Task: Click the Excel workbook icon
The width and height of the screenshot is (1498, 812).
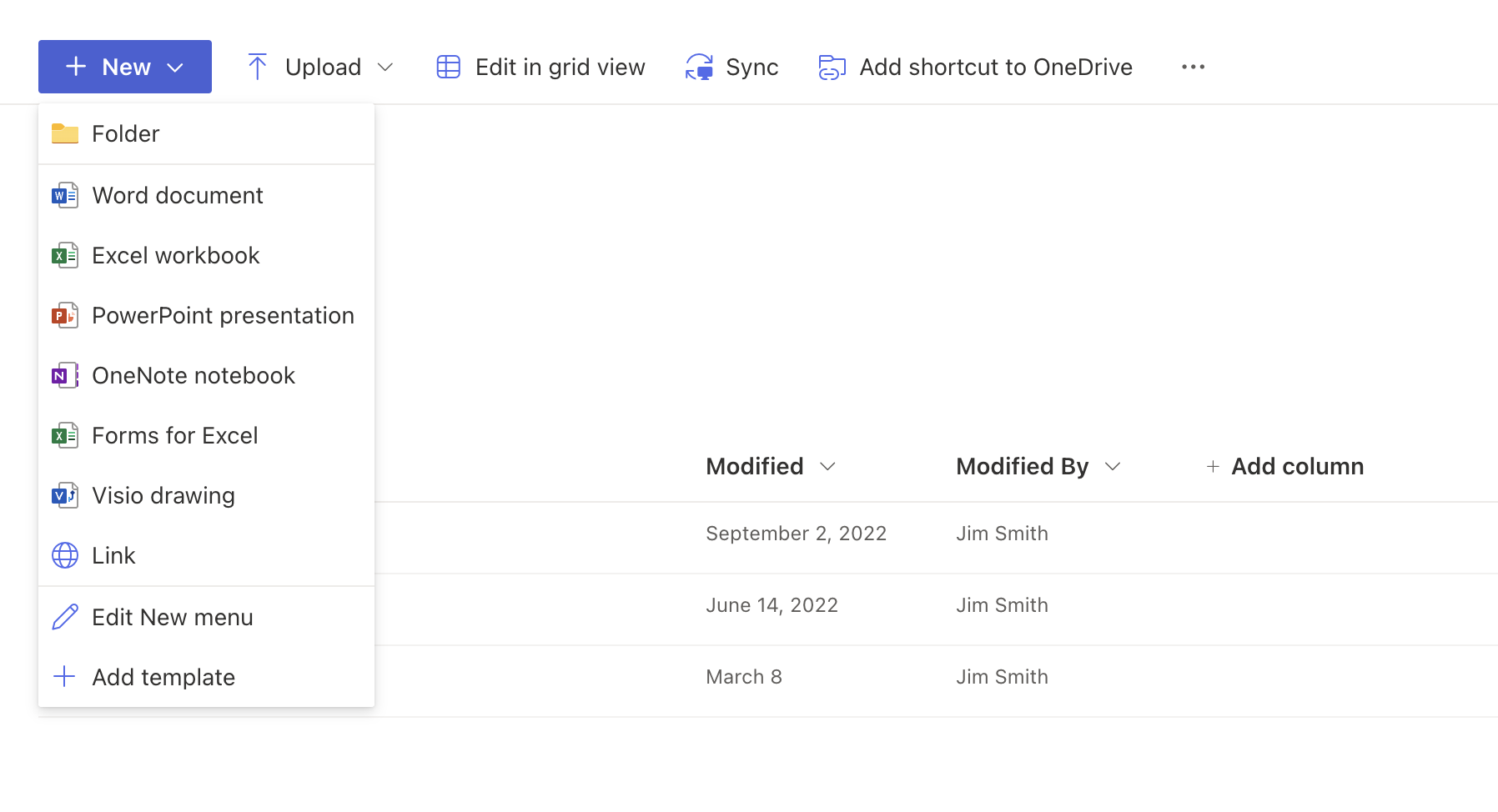Action: pos(65,256)
